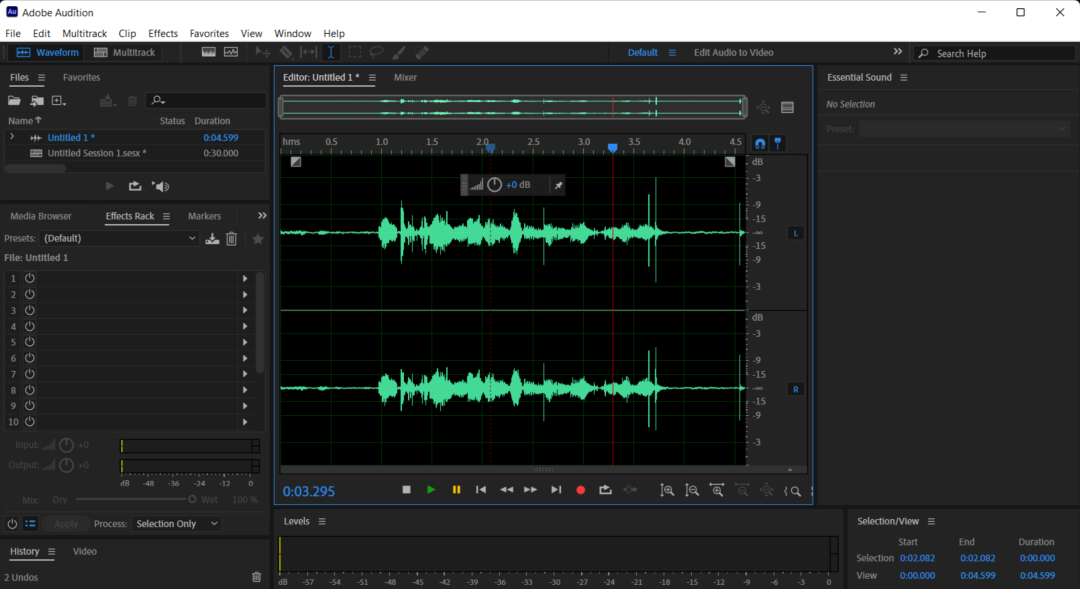
Task: Click the Files panel play preview icon
Action: point(110,186)
